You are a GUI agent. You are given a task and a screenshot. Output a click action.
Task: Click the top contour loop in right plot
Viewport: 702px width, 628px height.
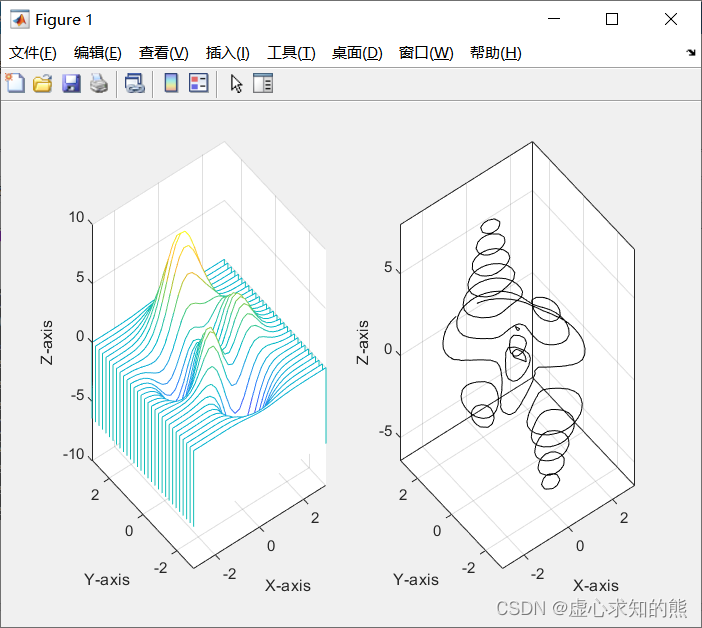coord(491,226)
